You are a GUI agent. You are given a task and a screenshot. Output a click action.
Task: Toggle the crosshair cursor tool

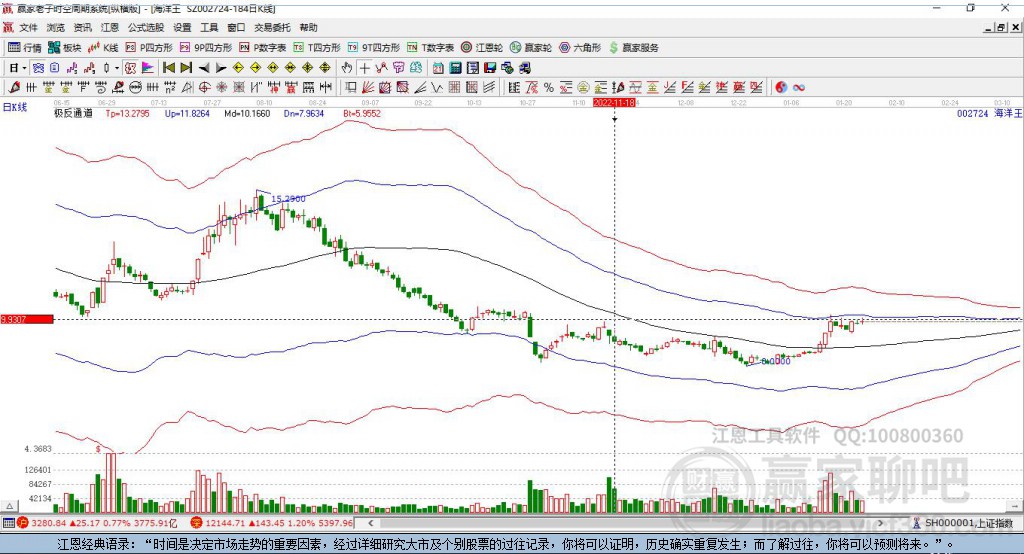[364, 68]
